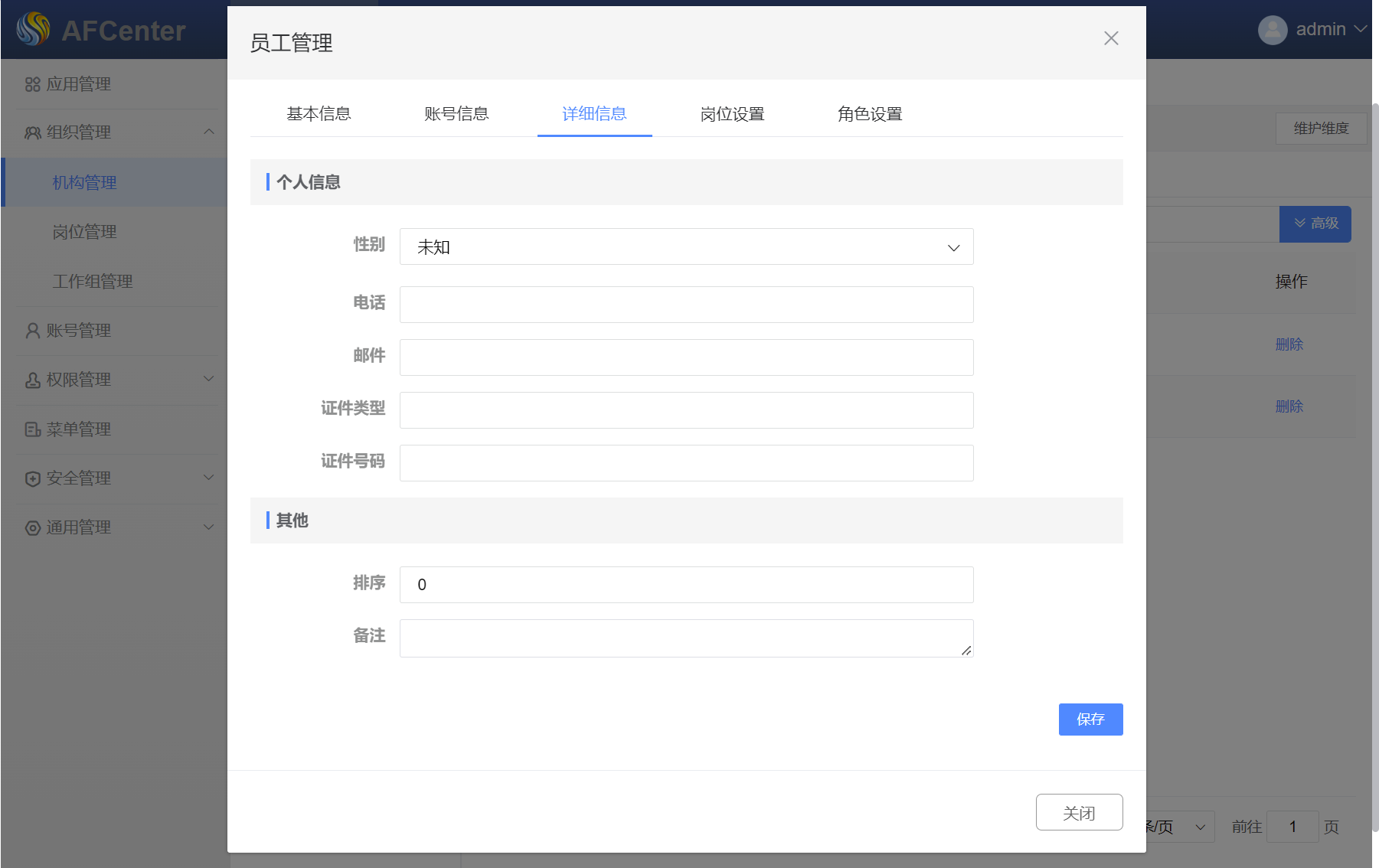This screenshot has width=1379, height=868.
Task: Switch to the 岗位设置 tab
Action: (732, 114)
